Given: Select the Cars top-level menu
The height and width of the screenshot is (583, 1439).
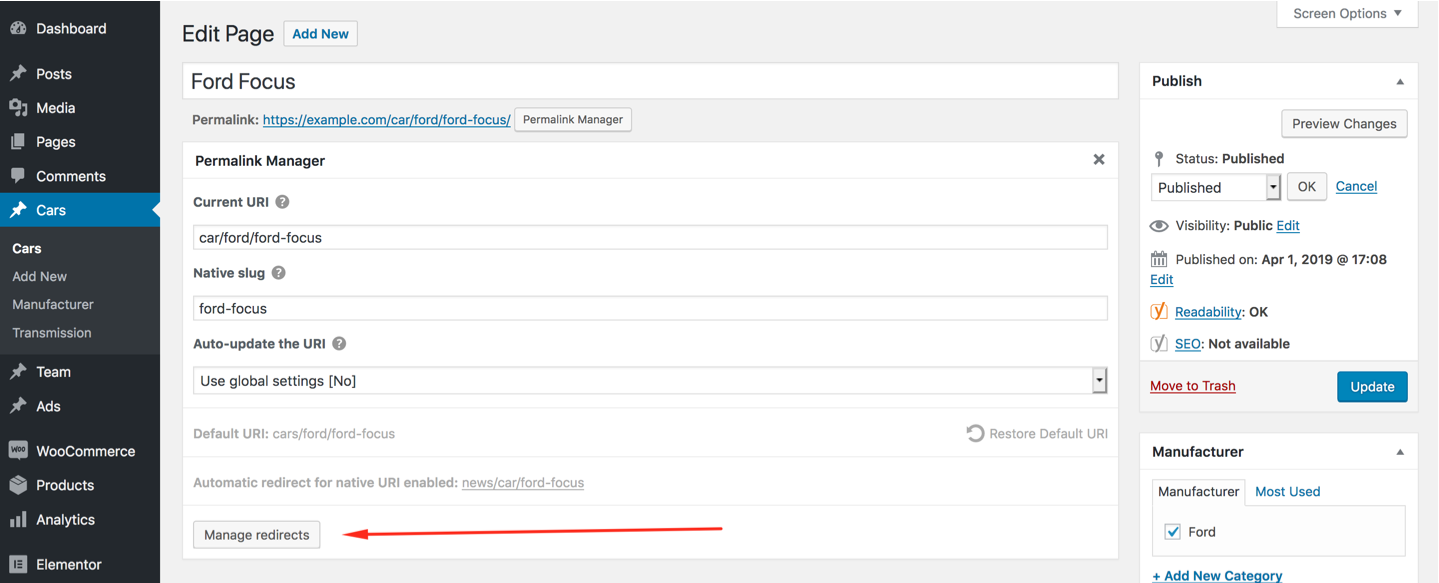Looking at the screenshot, I should [x=80, y=210].
